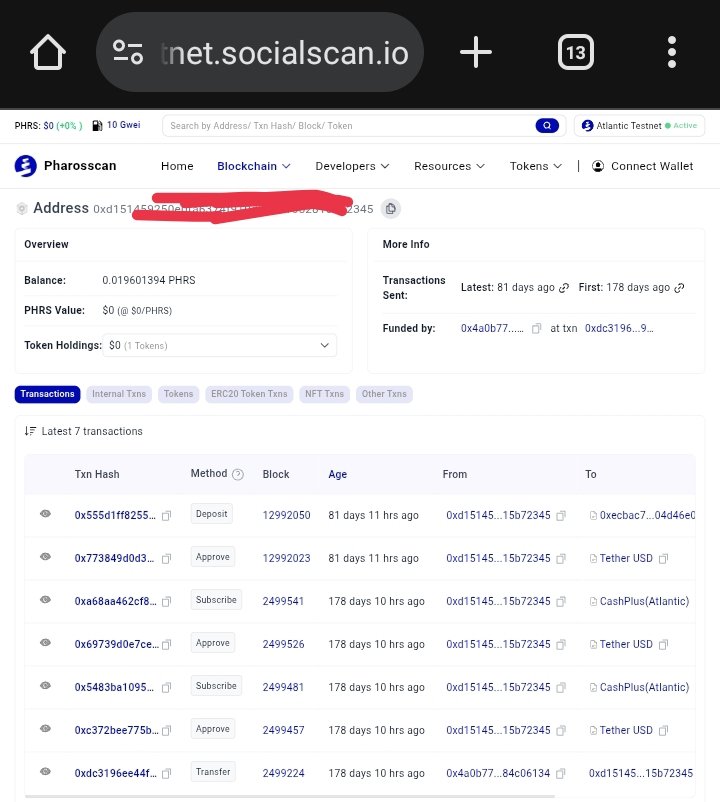Image resolution: width=720 pixels, height=802 pixels.
Task: Open funder address 0x4a0b77 link
Action: point(492,328)
